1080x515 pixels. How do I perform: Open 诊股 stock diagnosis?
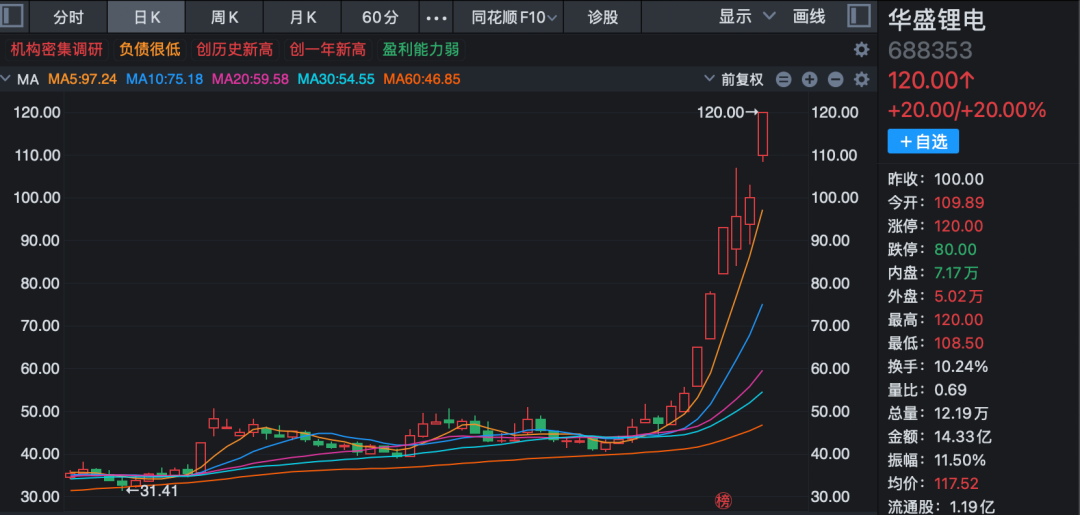[x=603, y=17]
